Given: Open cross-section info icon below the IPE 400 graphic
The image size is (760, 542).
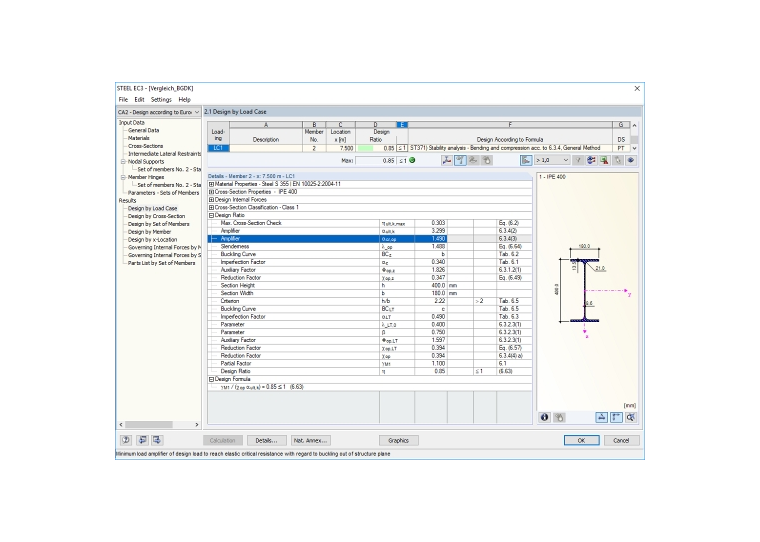Looking at the screenshot, I should coord(544,417).
